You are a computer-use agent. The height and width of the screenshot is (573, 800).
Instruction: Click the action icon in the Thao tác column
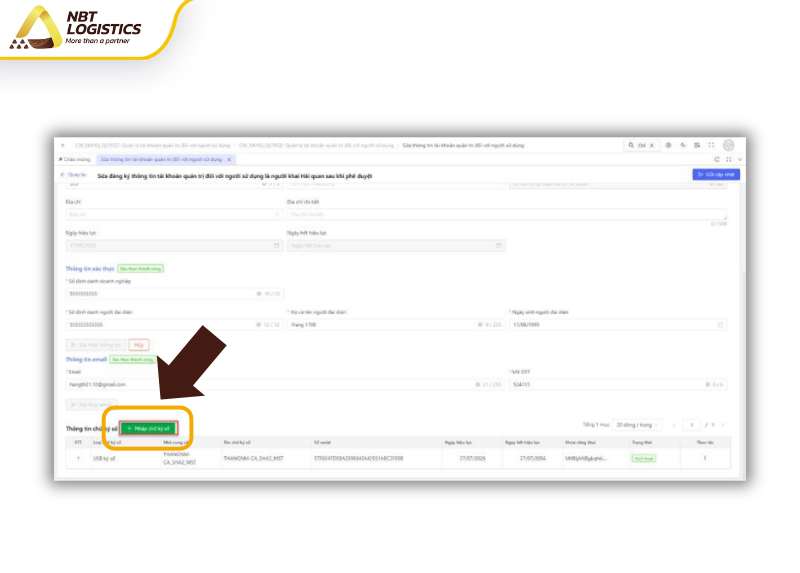pos(705,458)
